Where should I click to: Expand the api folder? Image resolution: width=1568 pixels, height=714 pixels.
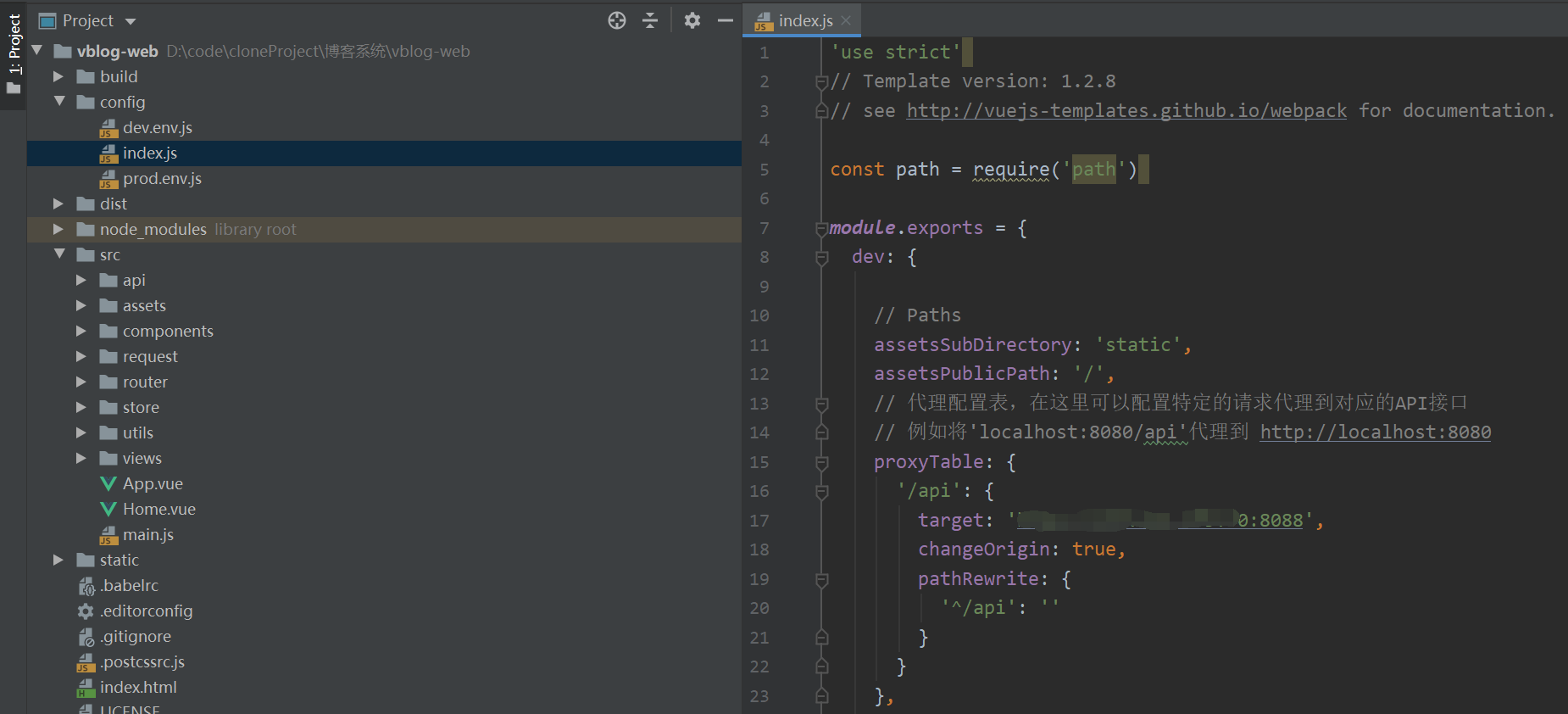pyautogui.click(x=81, y=280)
